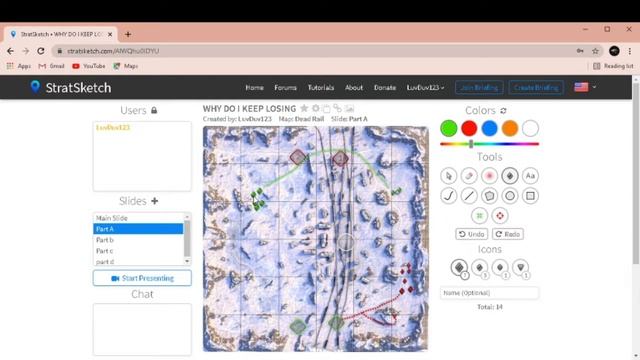Click the lock icon next to Users
The image size is (640, 360).
click(154, 110)
